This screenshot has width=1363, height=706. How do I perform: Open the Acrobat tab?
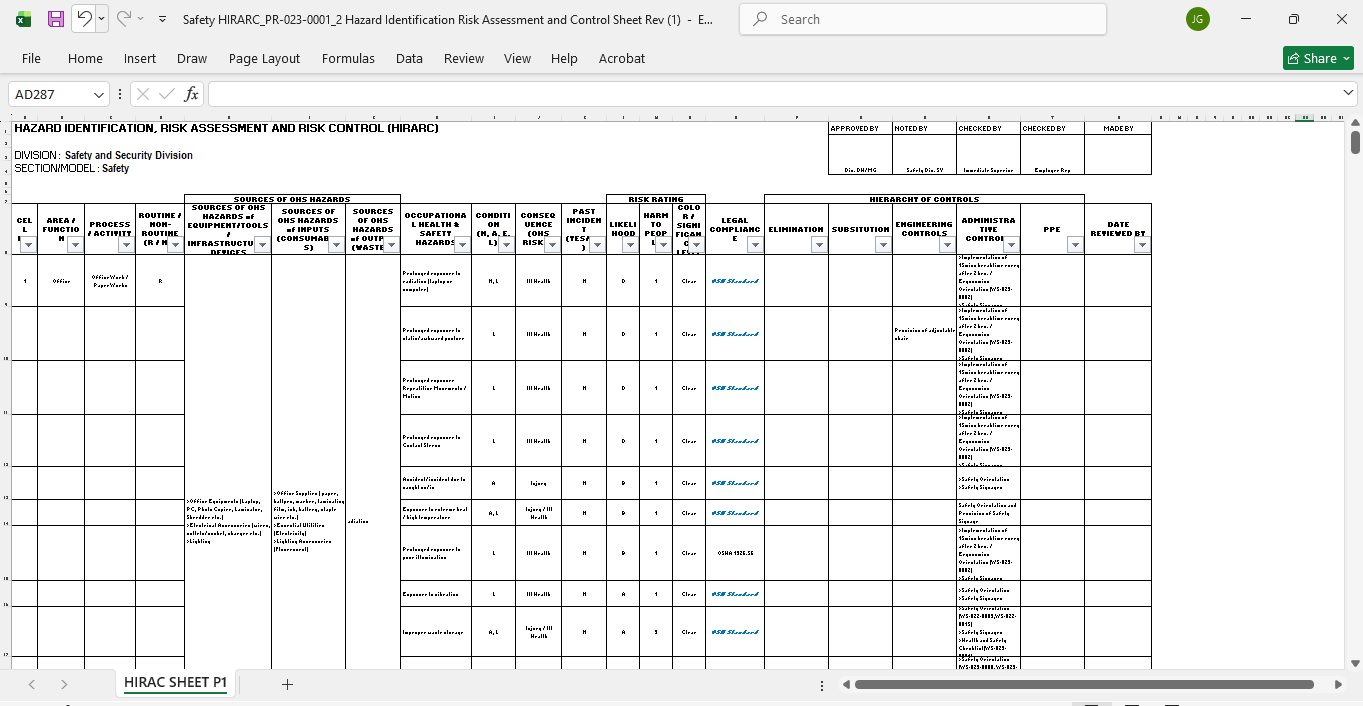[622, 58]
